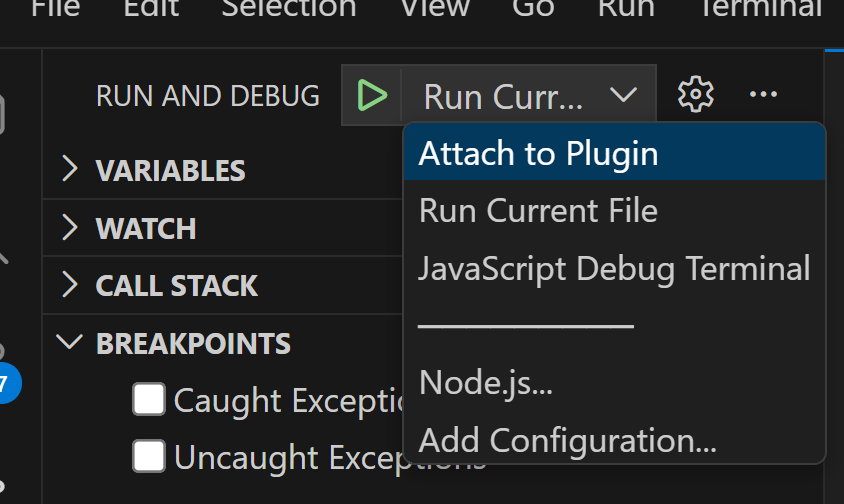844x504 pixels.
Task: Pick JavaScript Debug Terminal option
Action: click(x=614, y=269)
